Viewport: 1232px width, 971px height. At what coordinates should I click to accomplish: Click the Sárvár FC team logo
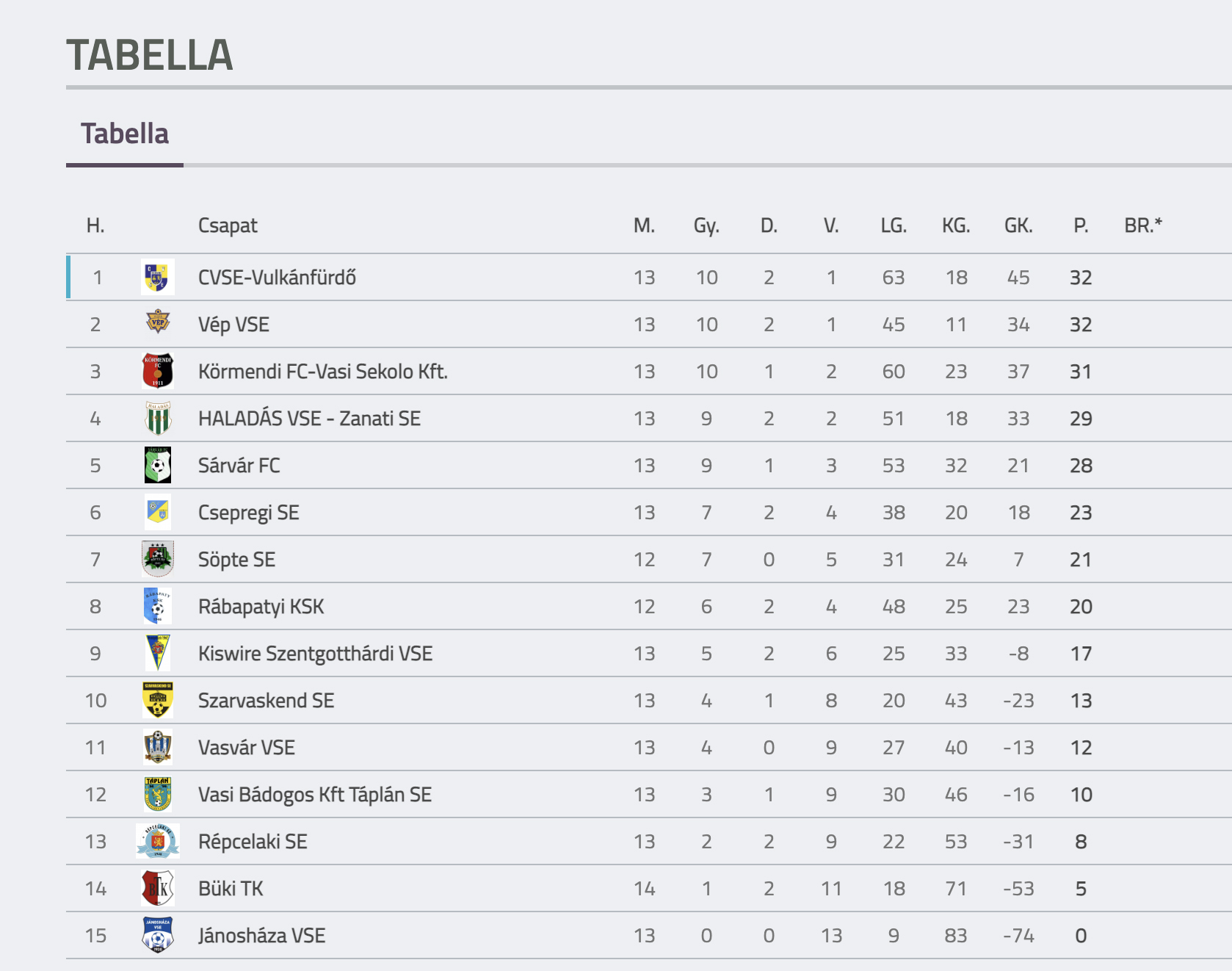point(158,465)
